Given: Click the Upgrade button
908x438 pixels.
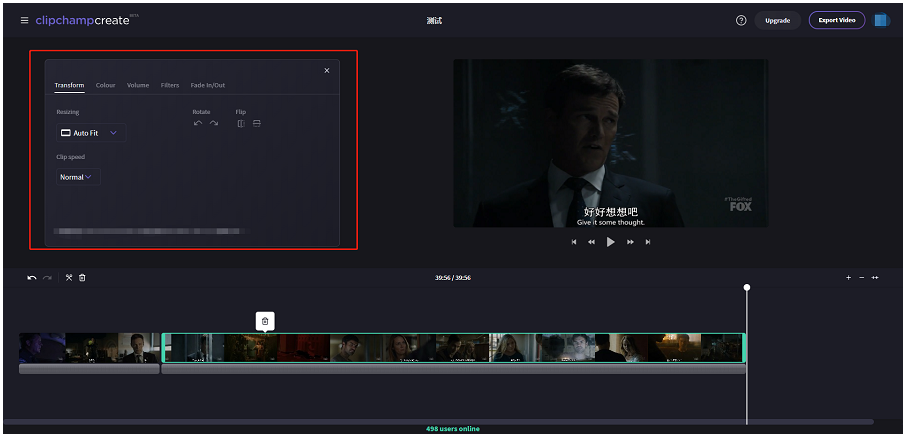Looking at the screenshot, I should [778, 20].
